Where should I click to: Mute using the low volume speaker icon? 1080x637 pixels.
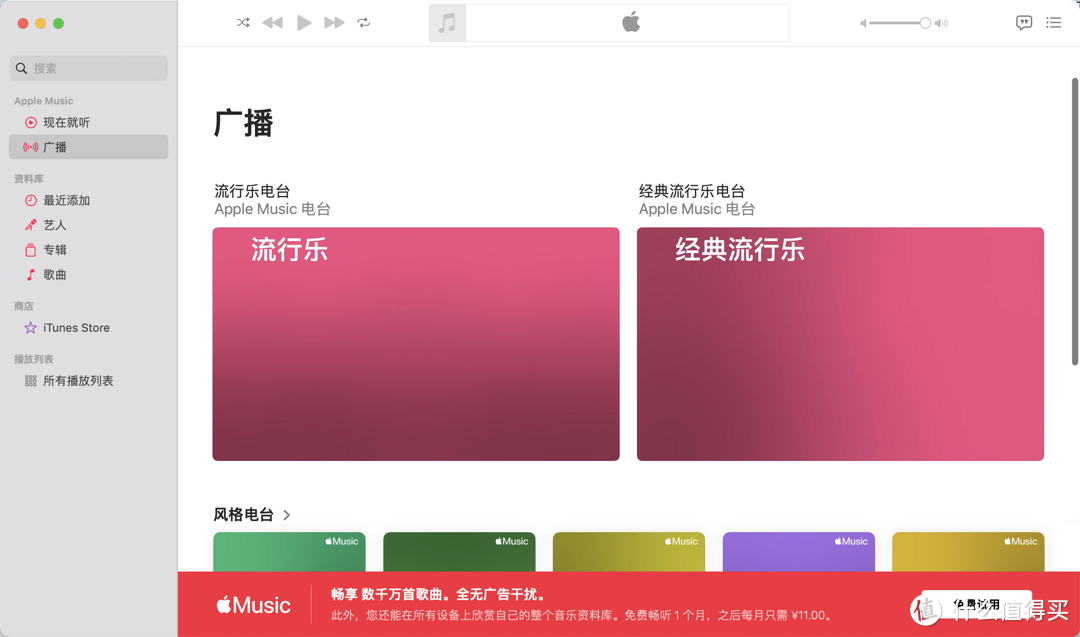pyautogui.click(x=863, y=23)
